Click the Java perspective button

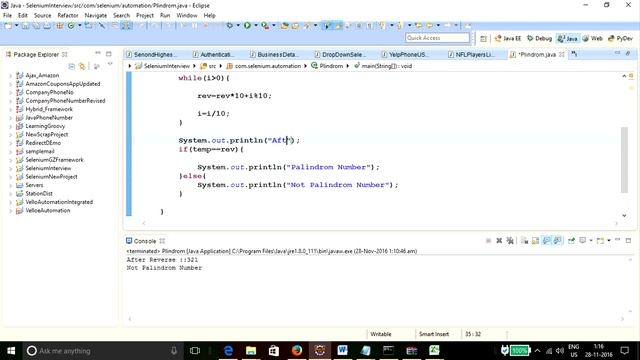[x=568, y=38]
